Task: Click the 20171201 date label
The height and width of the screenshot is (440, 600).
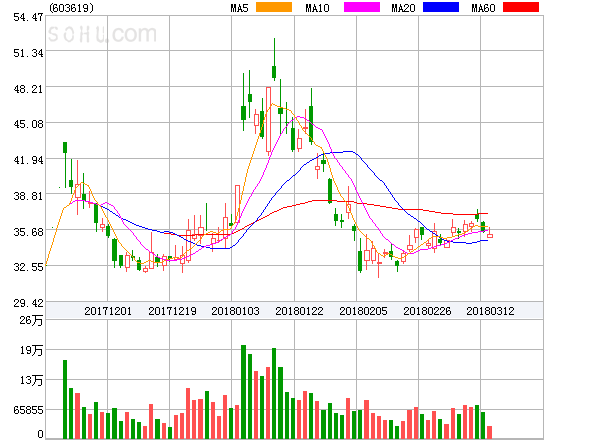Action: 108,311
